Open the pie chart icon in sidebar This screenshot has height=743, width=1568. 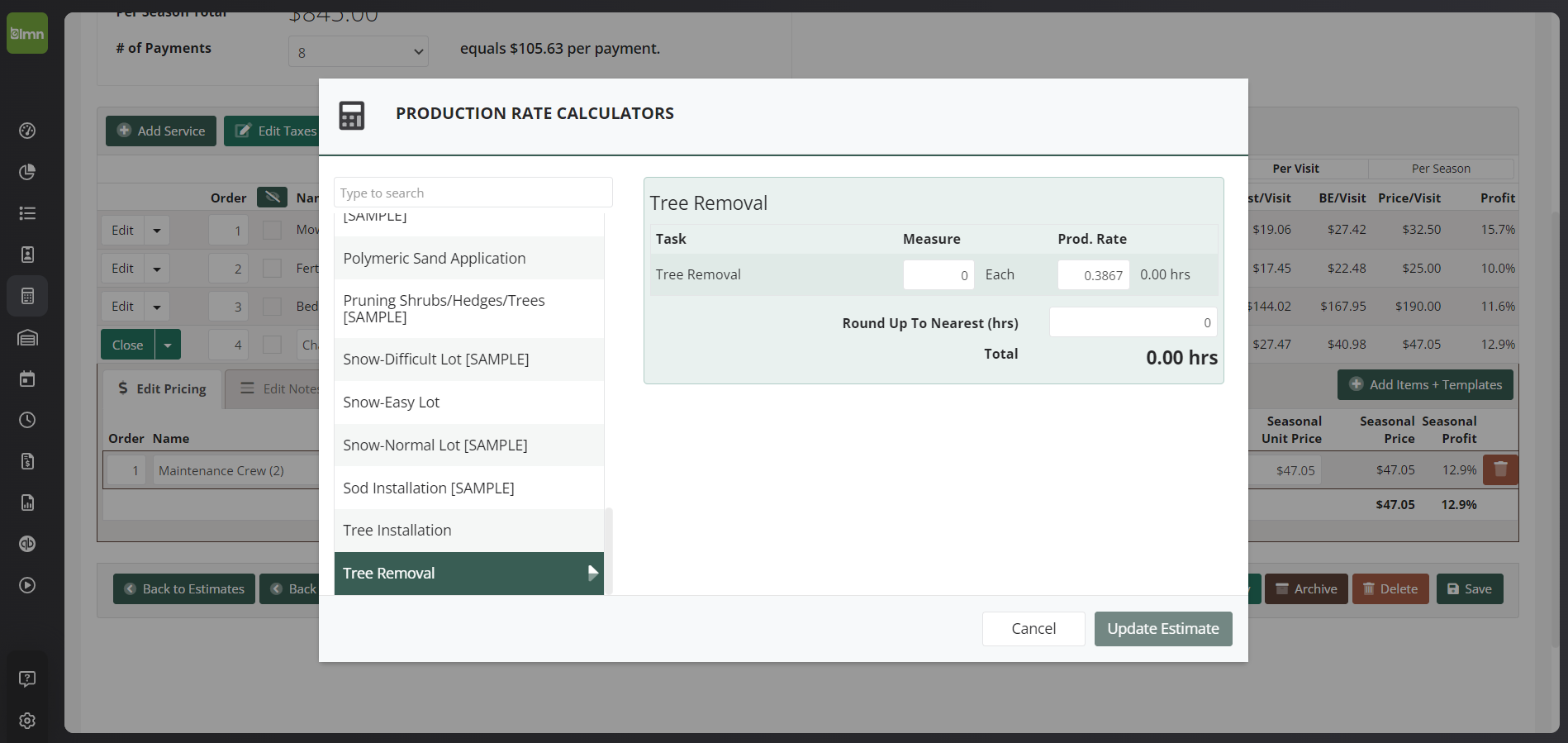27,172
